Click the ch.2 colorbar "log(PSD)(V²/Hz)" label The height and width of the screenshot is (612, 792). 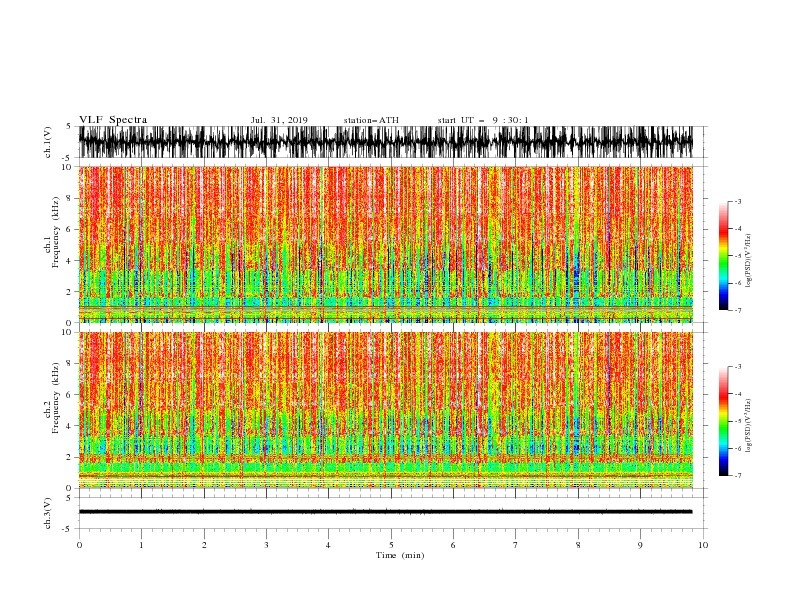(749, 426)
